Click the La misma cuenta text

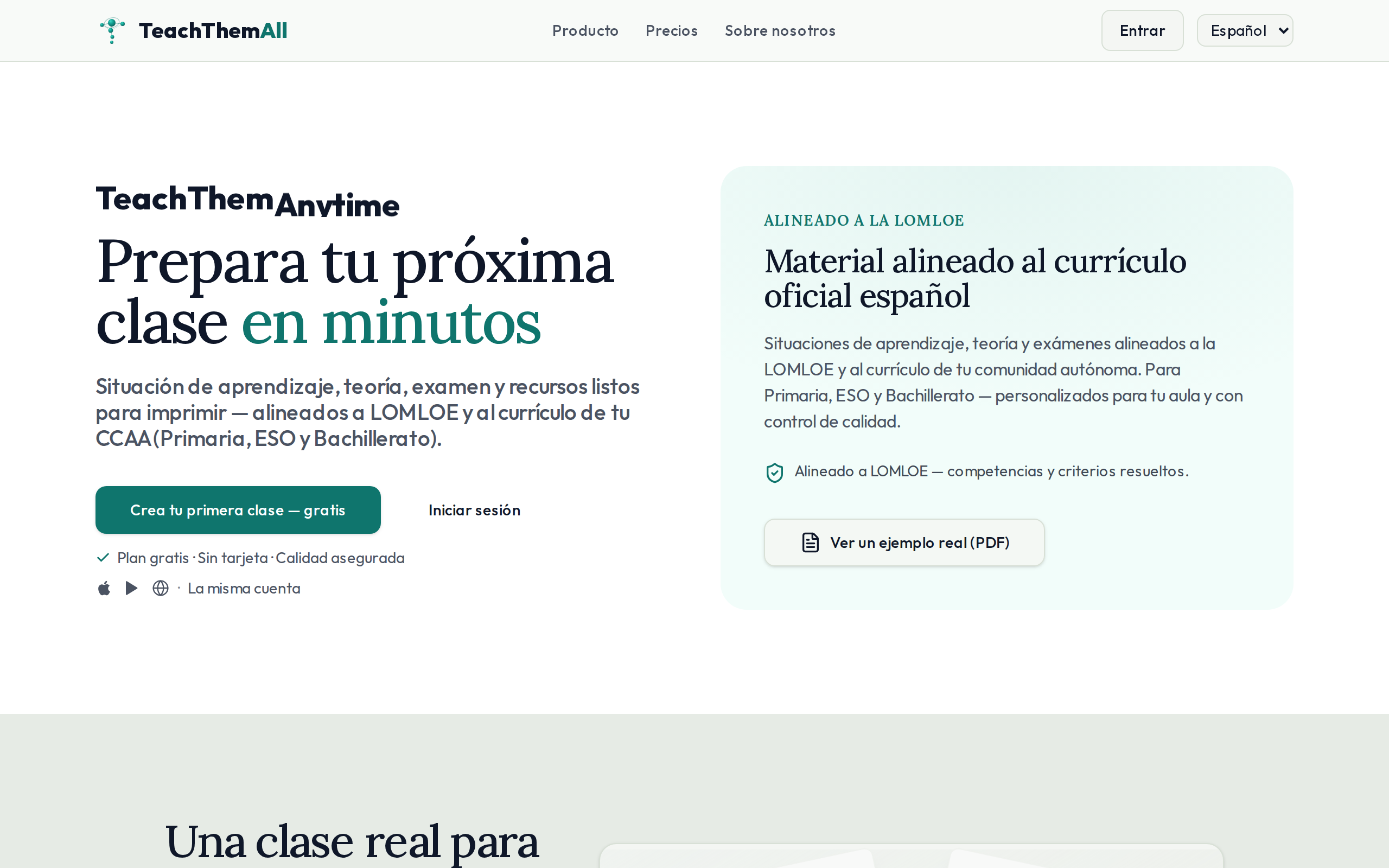point(244,589)
